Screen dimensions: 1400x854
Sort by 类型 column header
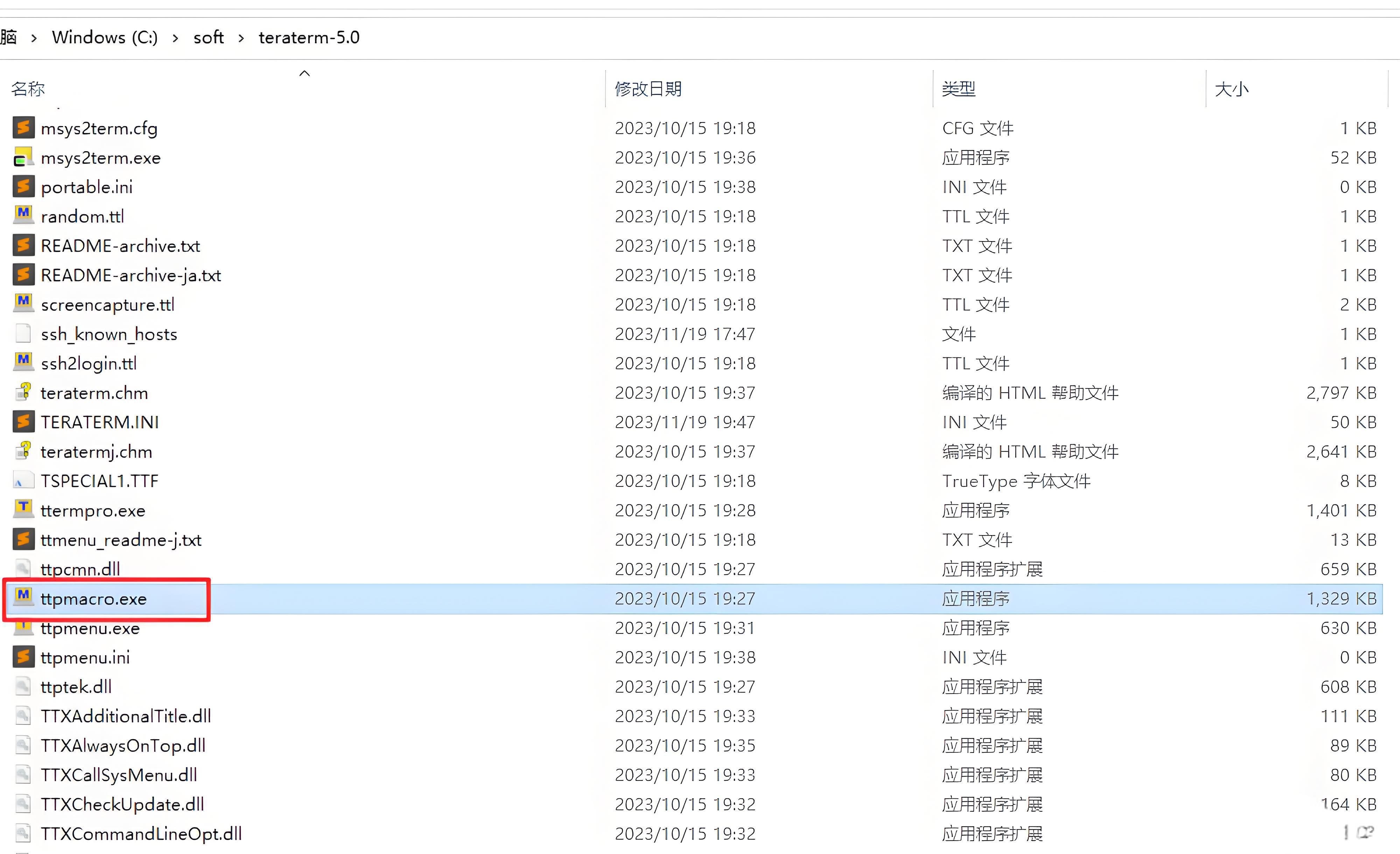click(959, 89)
